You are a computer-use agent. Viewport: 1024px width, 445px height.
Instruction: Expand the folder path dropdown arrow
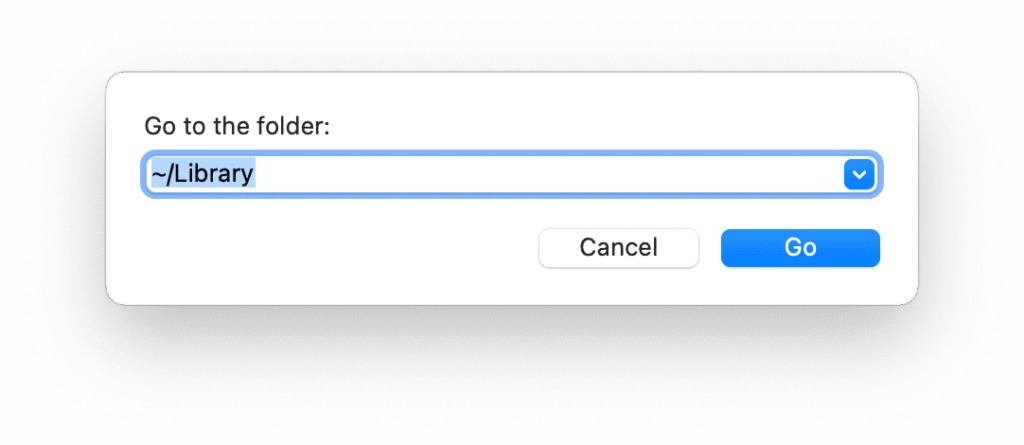pos(859,175)
